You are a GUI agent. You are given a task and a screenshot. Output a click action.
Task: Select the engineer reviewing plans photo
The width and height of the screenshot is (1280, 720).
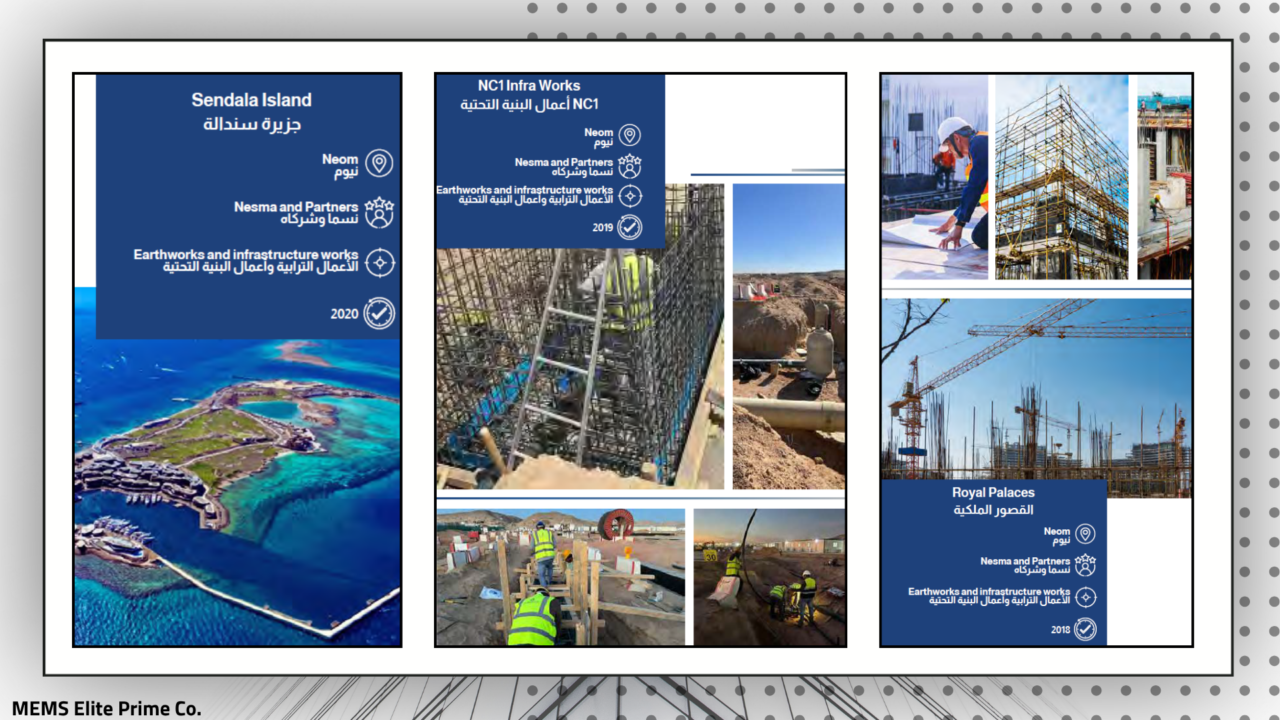coord(935,177)
